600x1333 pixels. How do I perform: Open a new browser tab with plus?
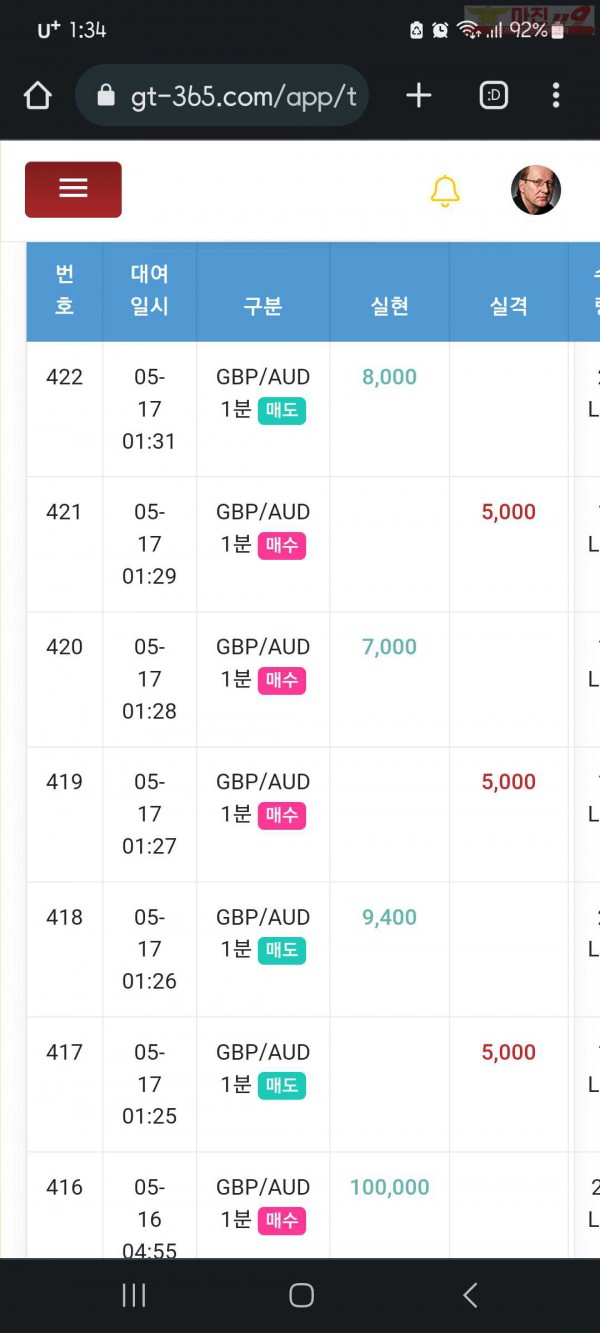[419, 95]
